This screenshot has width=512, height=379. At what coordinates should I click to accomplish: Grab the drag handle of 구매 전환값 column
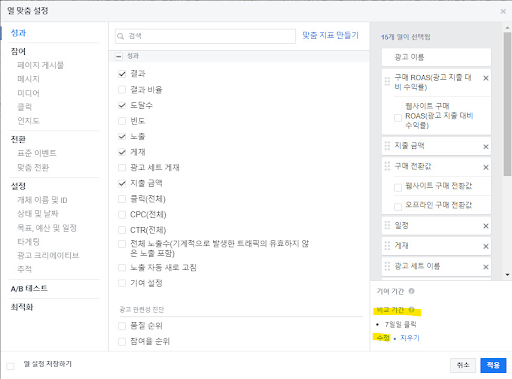click(x=387, y=166)
